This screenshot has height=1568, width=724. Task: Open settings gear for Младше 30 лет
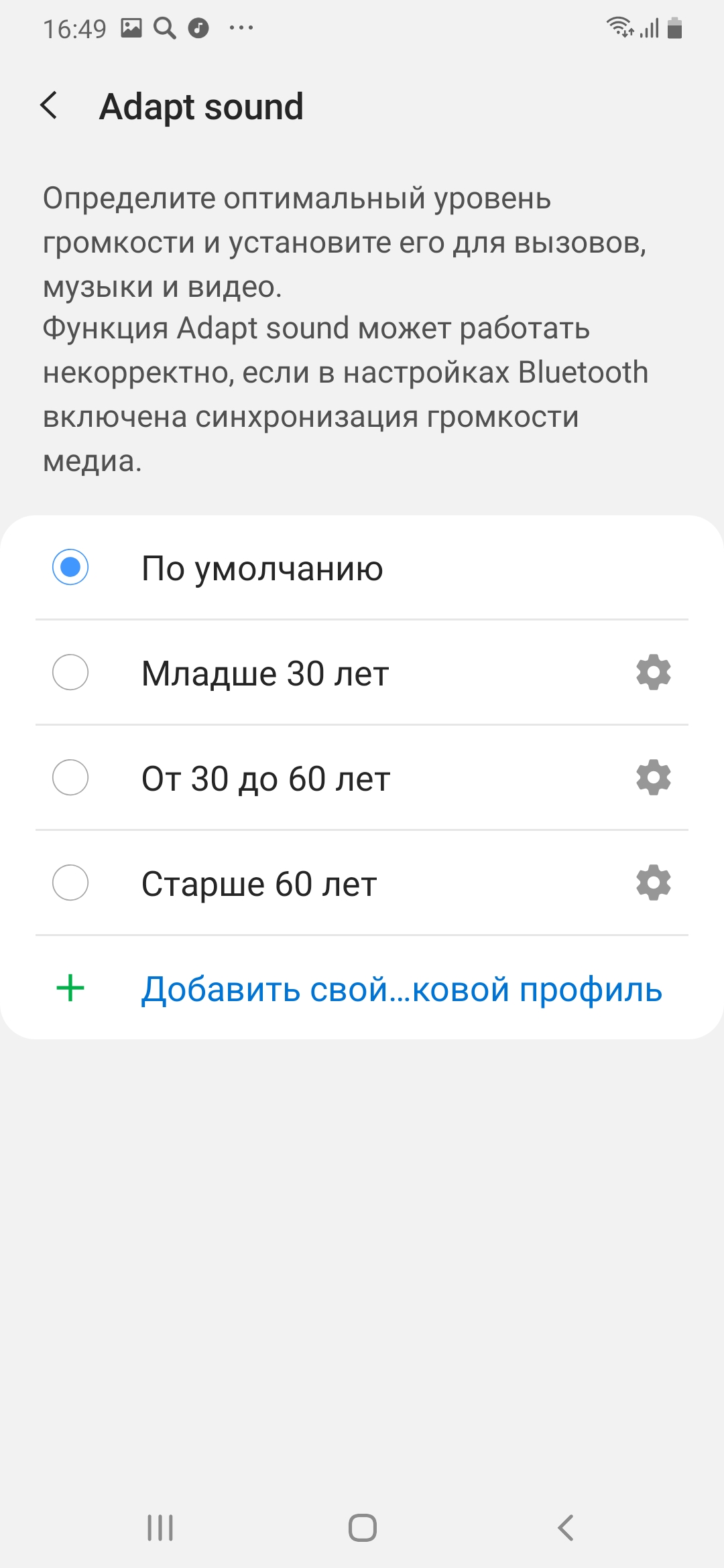tap(654, 672)
